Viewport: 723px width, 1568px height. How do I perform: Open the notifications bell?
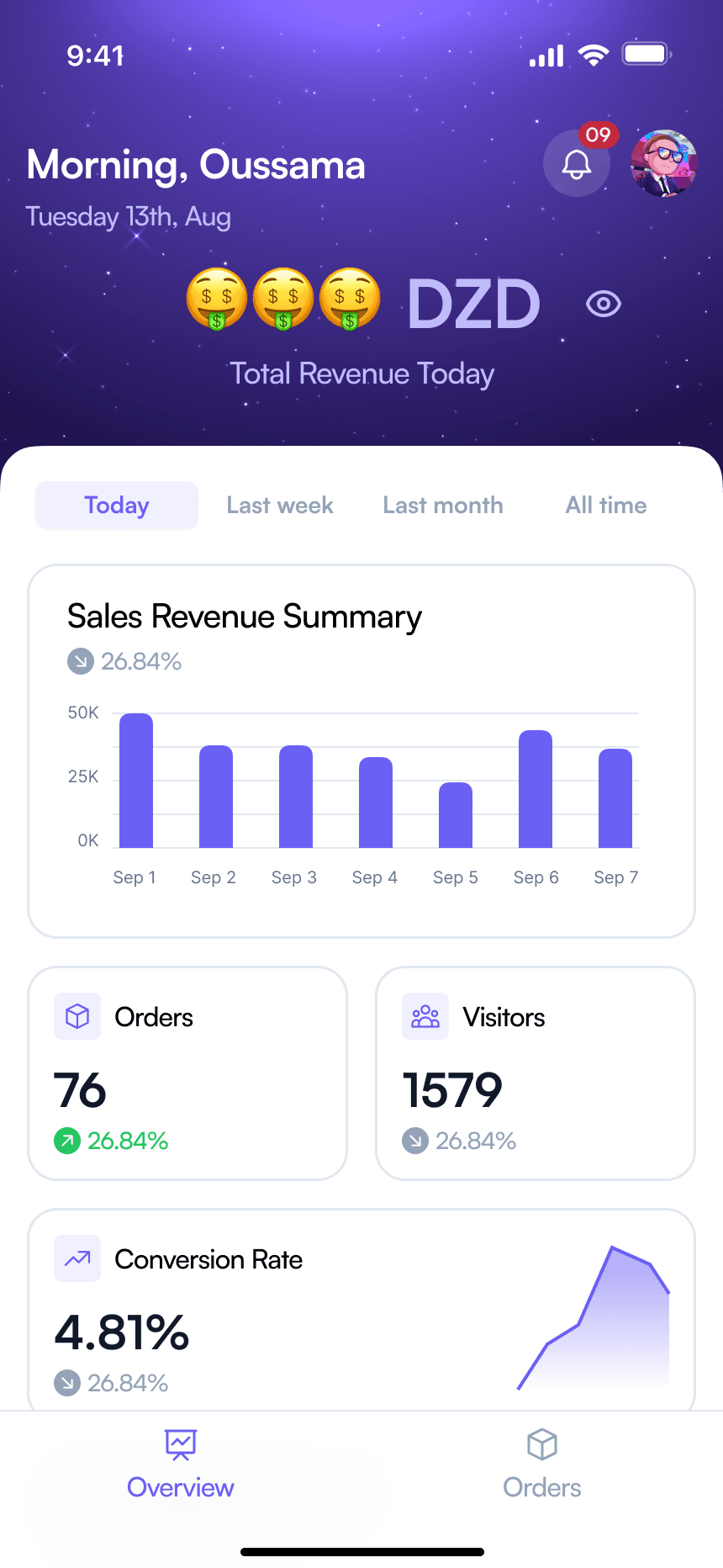click(x=577, y=163)
